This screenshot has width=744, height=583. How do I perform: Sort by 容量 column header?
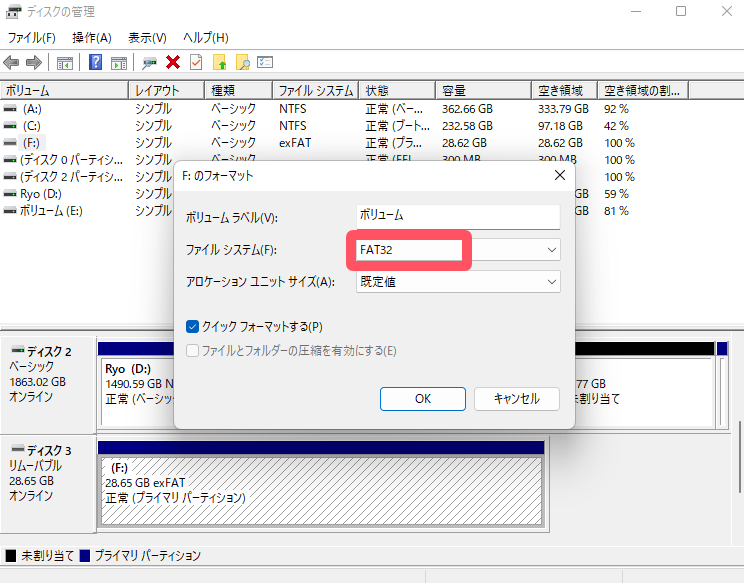(483, 90)
